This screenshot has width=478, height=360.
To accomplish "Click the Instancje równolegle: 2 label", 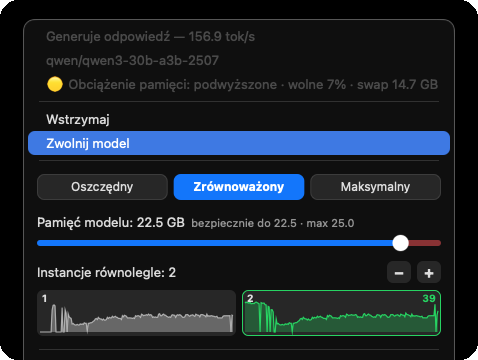I will [x=106, y=273].
